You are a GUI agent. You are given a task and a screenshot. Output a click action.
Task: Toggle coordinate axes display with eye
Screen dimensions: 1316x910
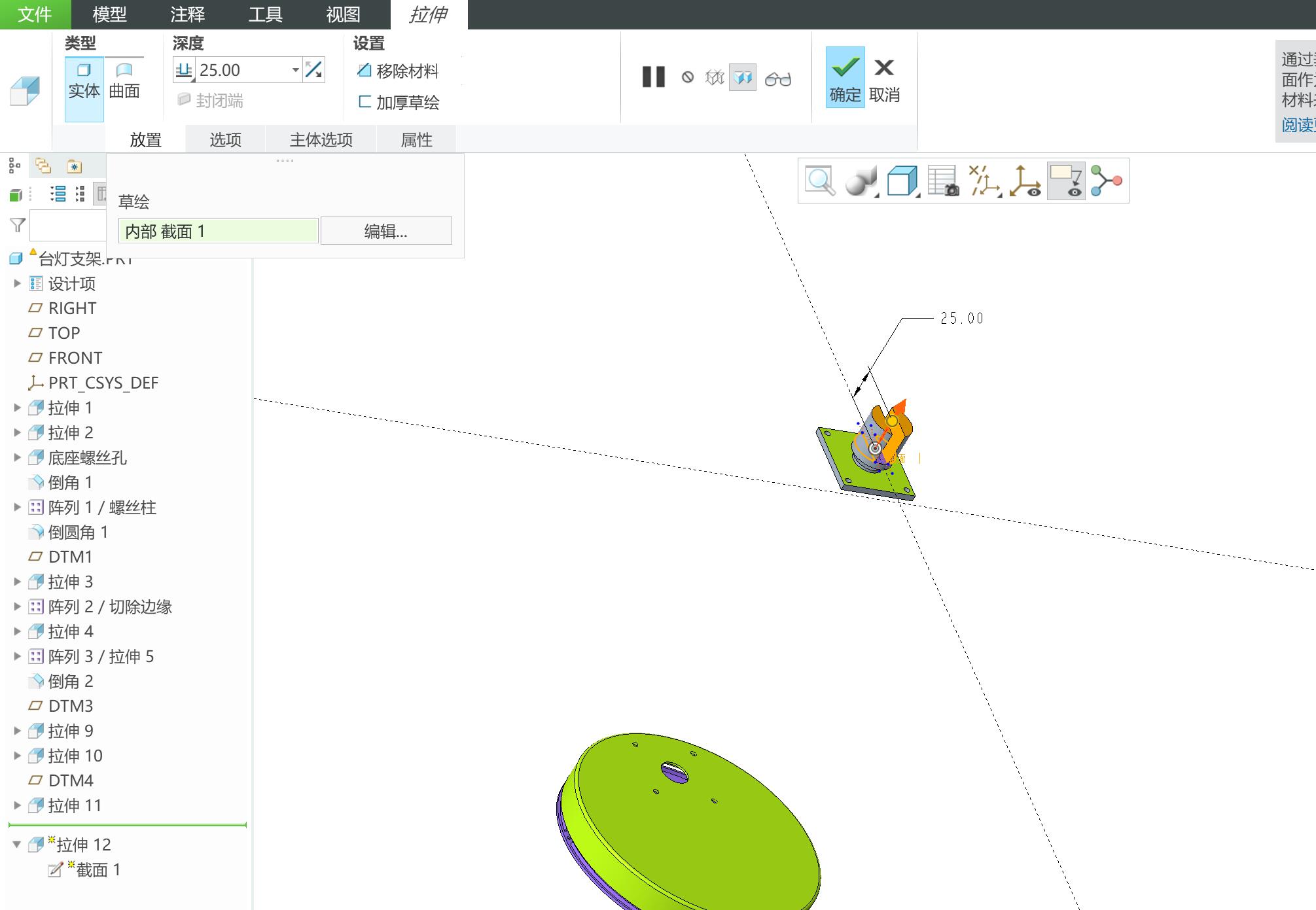[x=1025, y=181]
